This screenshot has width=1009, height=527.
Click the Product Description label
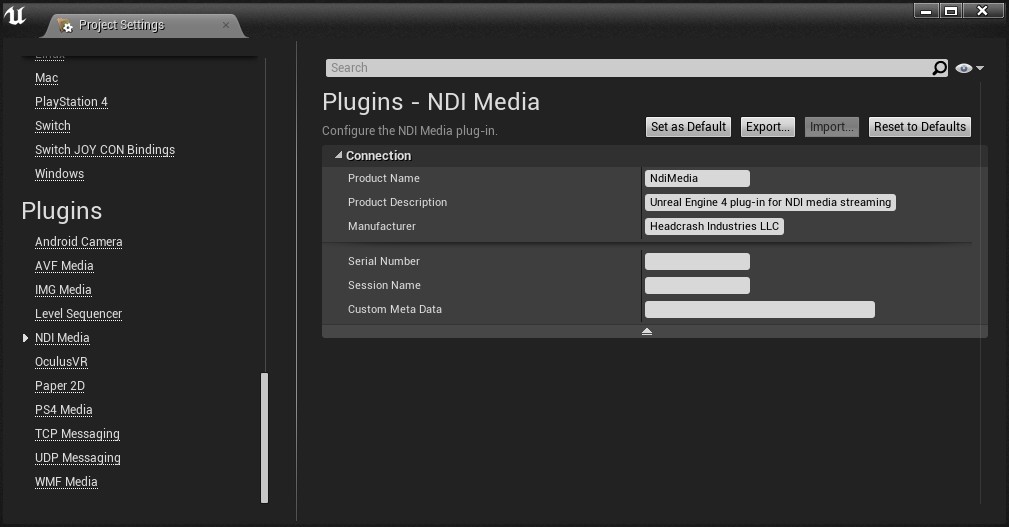coord(397,202)
